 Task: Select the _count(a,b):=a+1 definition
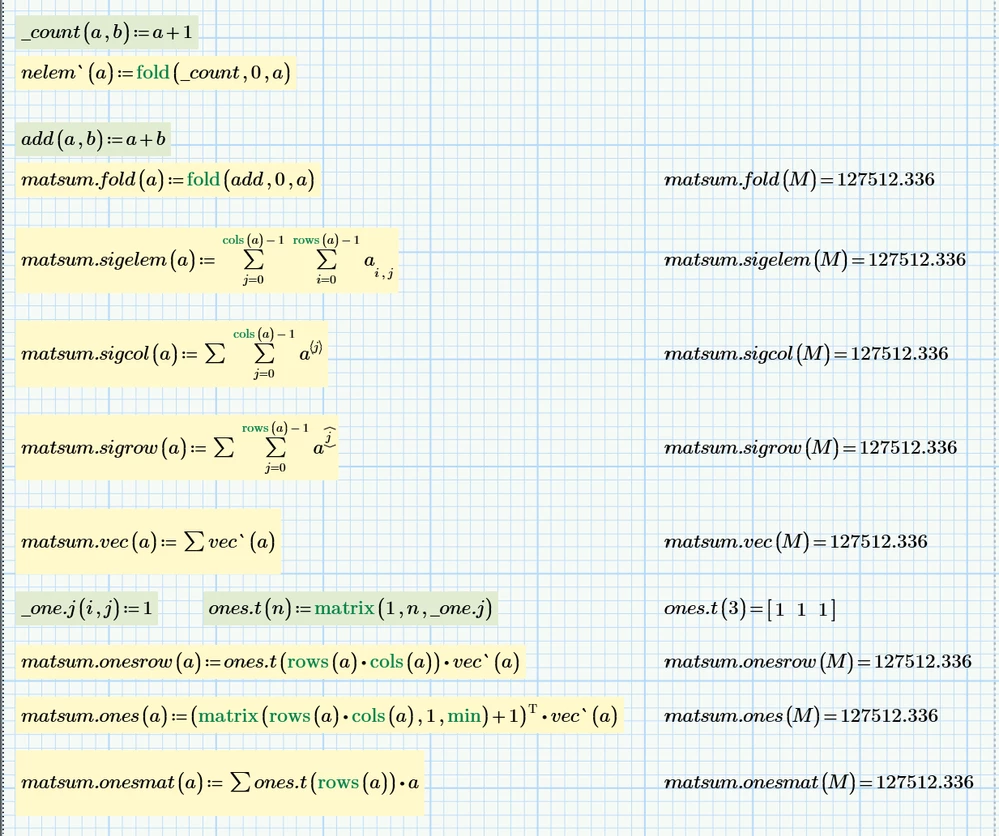[107, 32]
